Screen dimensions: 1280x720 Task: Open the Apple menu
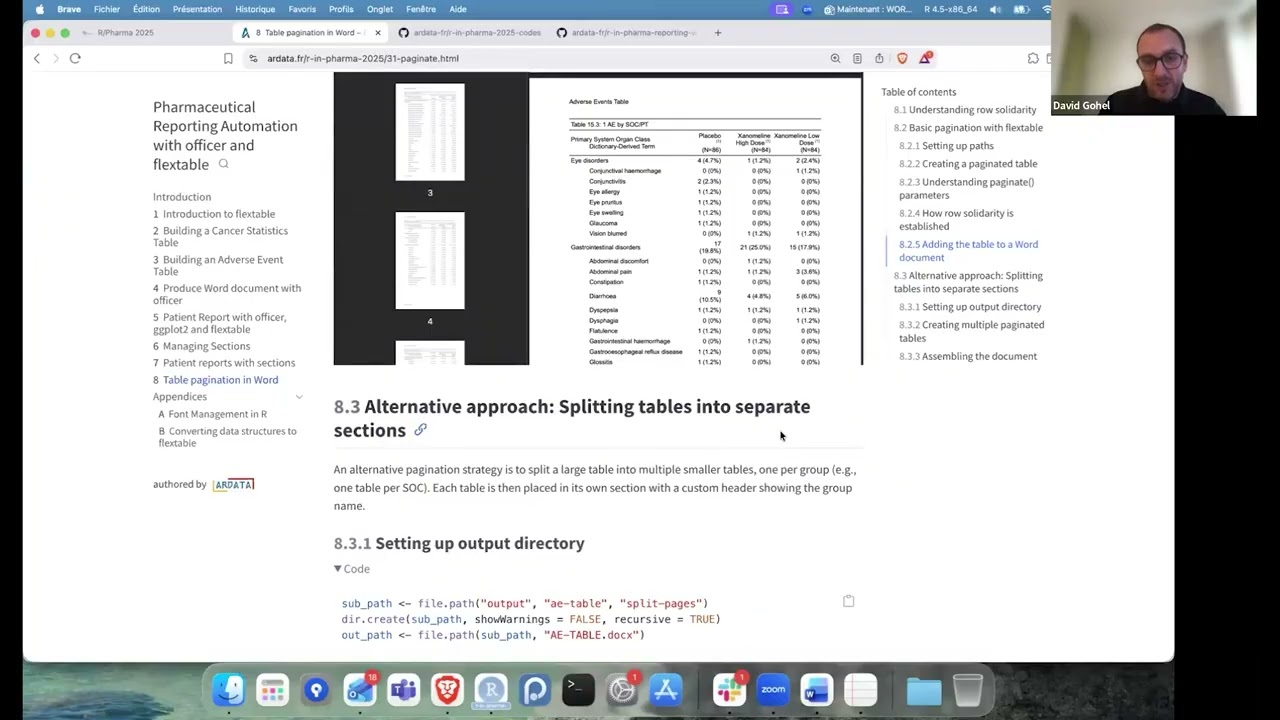coord(40,9)
